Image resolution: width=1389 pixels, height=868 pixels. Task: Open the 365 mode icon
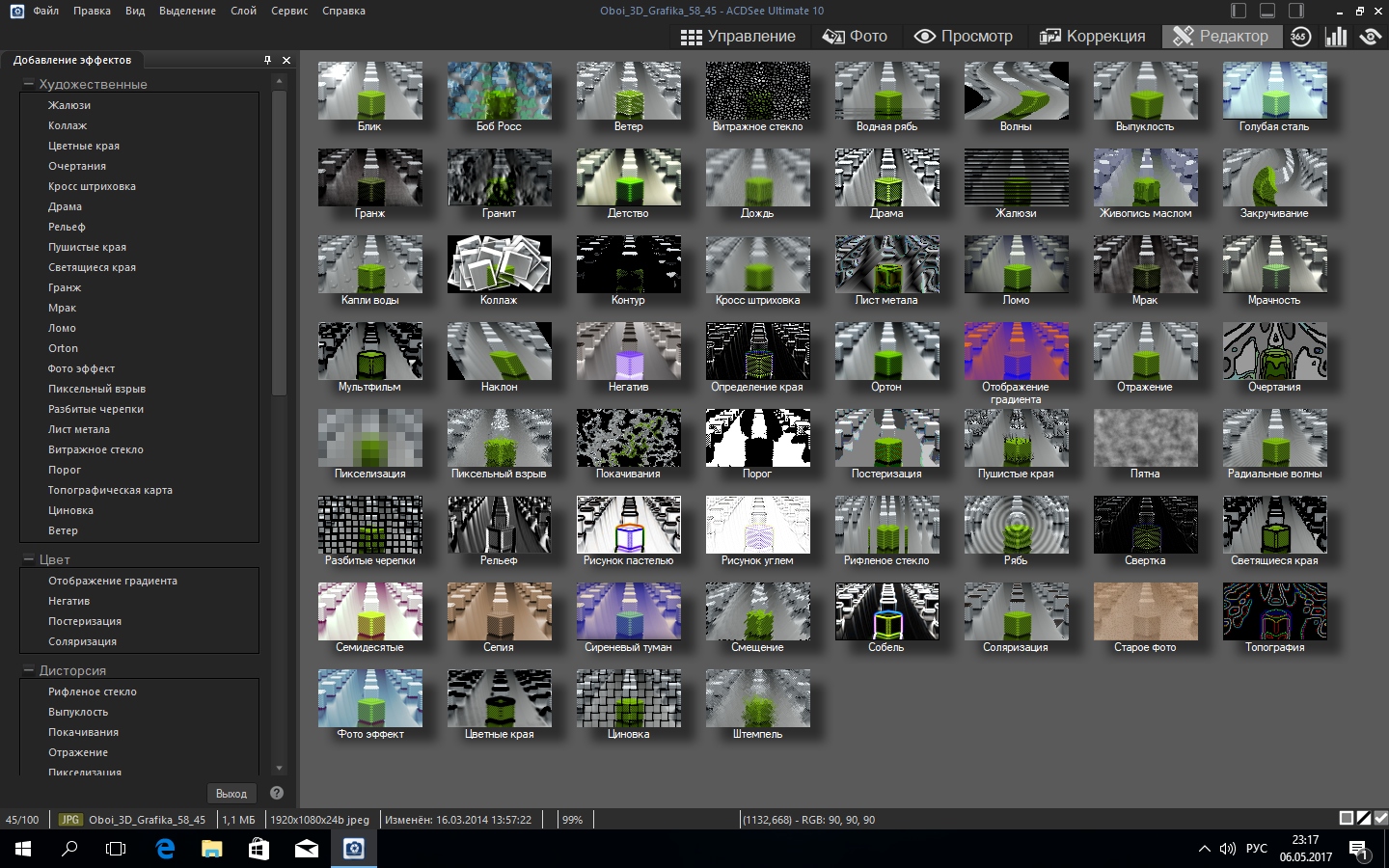click(1300, 37)
